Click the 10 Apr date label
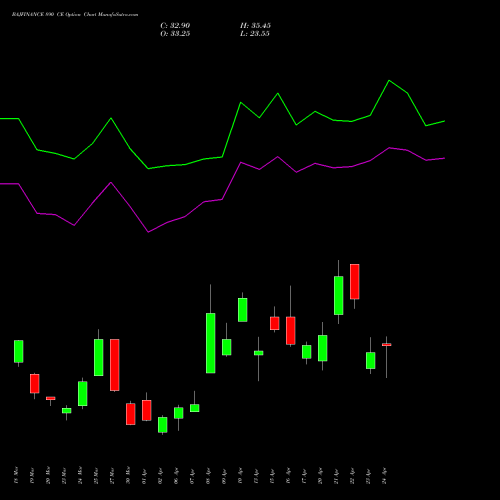The height and width of the screenshot is (500, 500). coord(240,475)
